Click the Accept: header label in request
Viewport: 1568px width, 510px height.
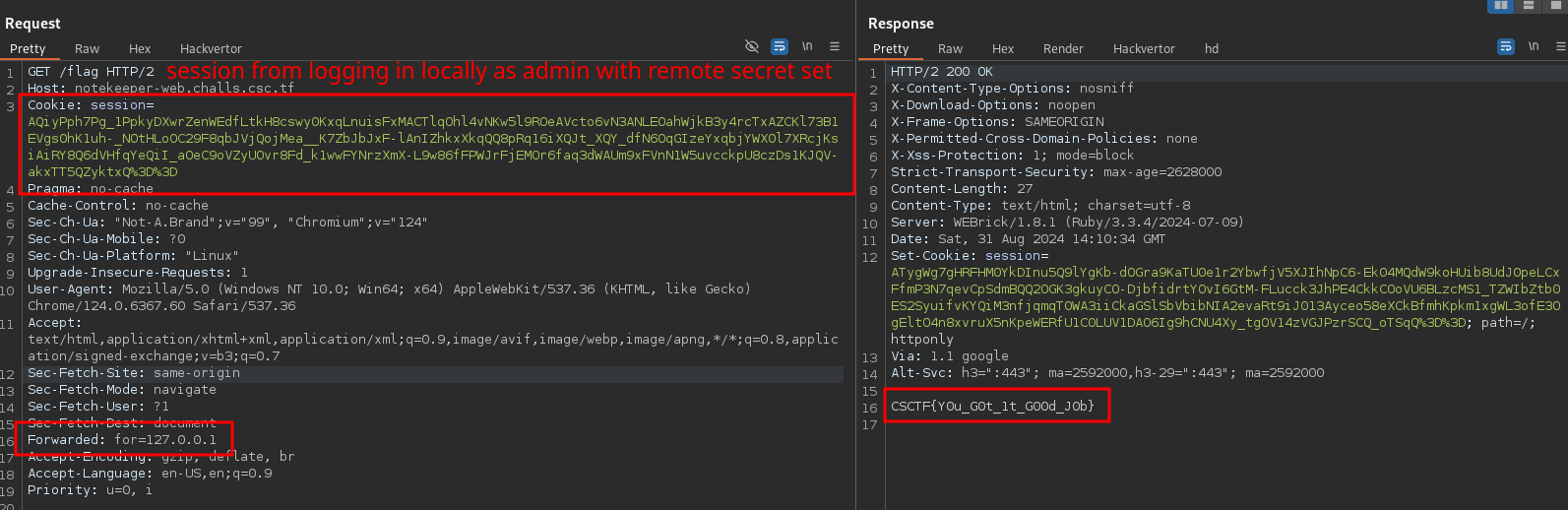55,323
